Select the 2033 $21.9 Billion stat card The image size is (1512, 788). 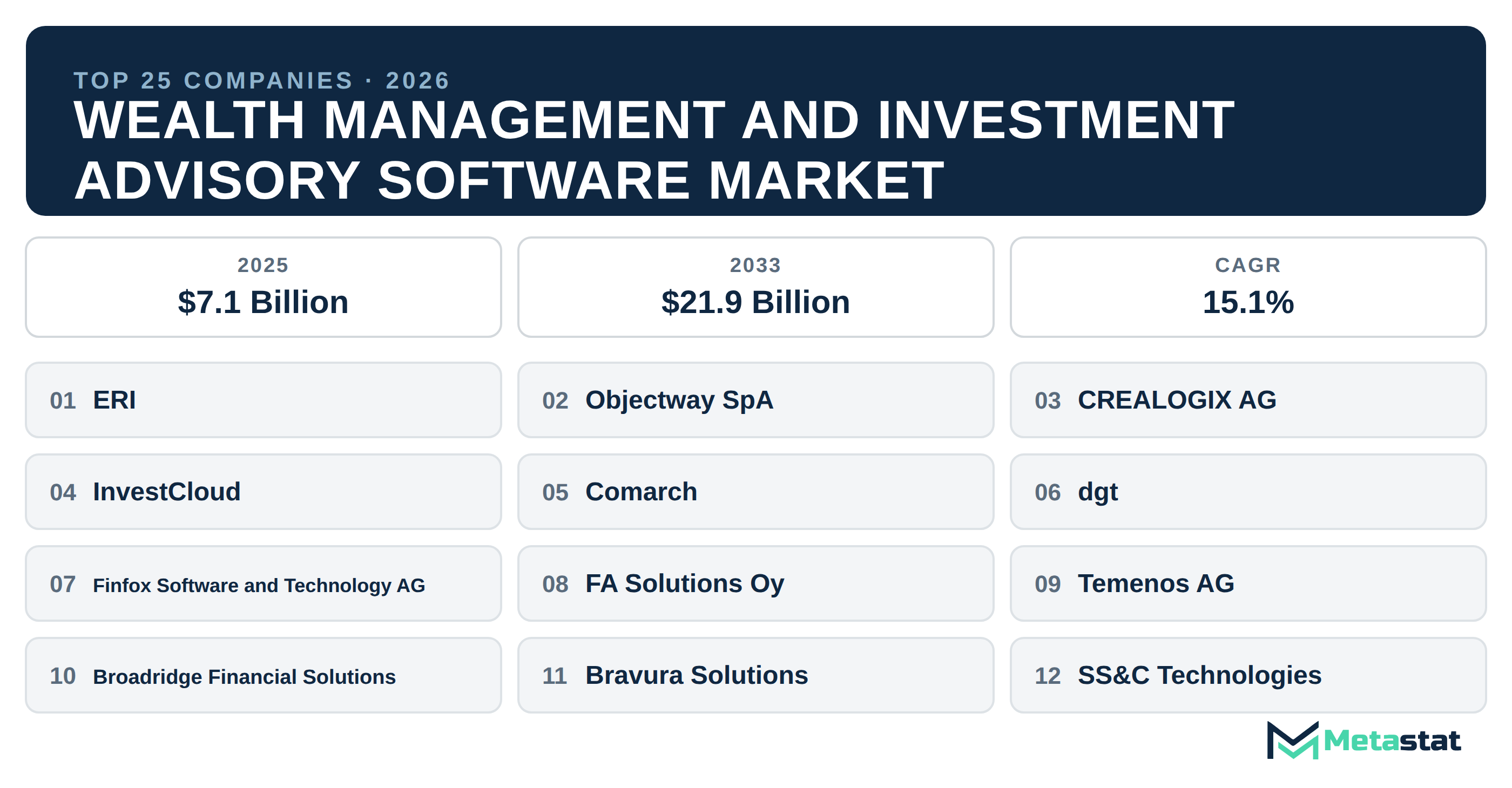click(x=755, y=287)
